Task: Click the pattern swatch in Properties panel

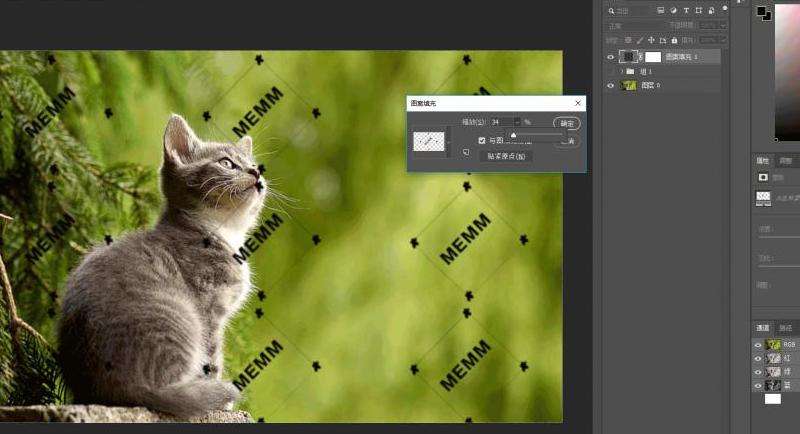Action: (x=763, y=198)
